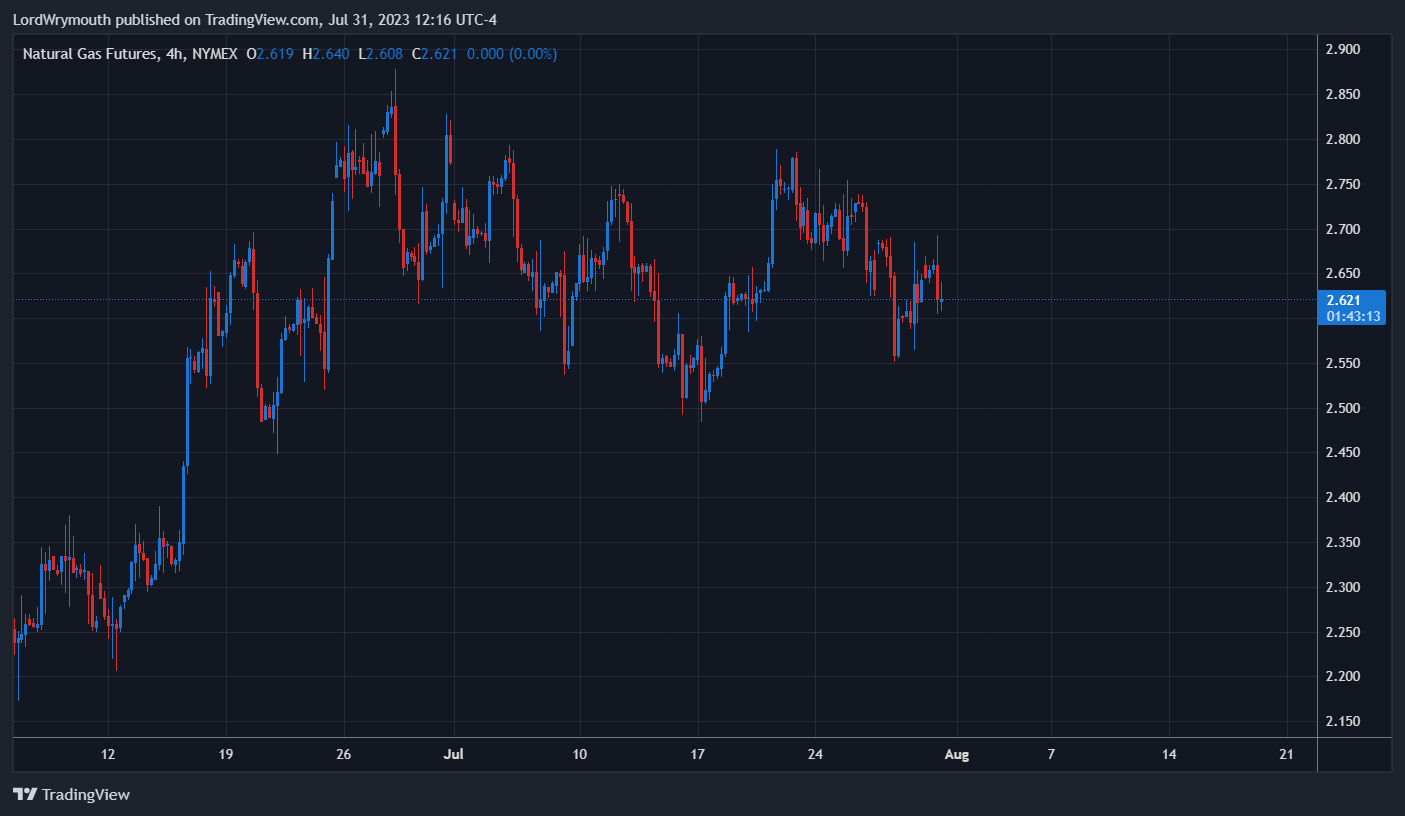The height and width of the screenshot is (816, 1405).
Task: Click the open value O2.619
Action: 270,54
